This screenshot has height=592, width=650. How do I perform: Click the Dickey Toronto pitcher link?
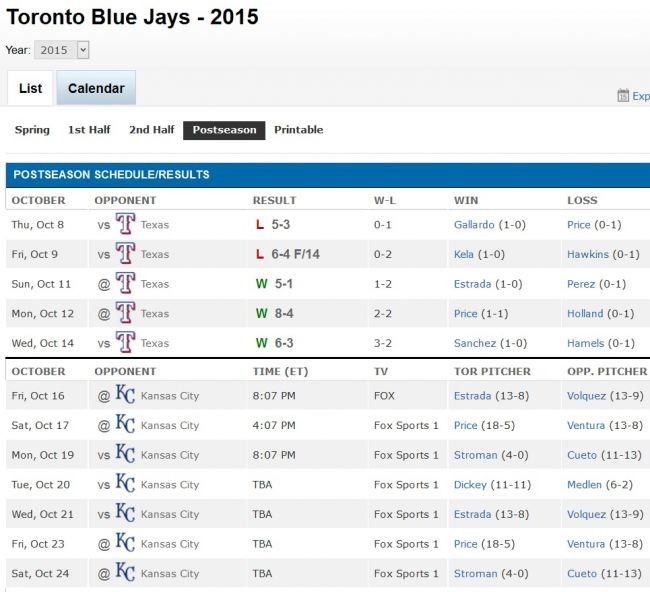coord(470,484)
